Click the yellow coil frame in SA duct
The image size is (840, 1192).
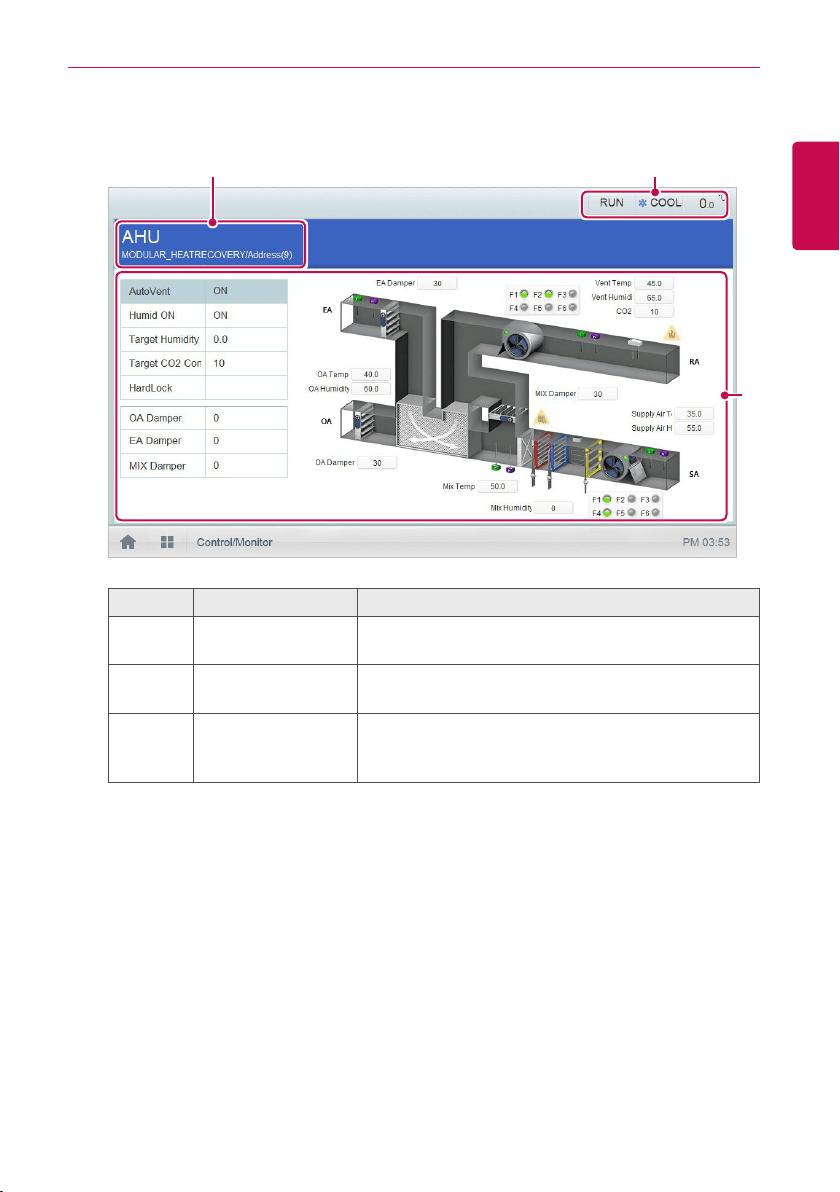pos(595,456)
